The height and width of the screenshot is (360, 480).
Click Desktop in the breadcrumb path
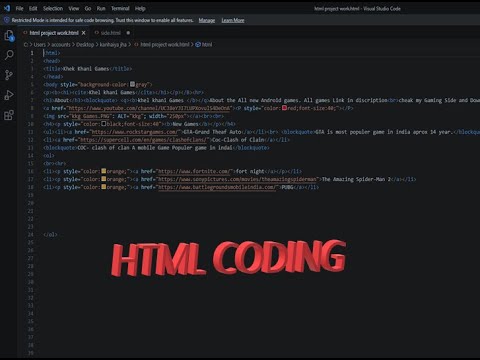tap(85, 44)
